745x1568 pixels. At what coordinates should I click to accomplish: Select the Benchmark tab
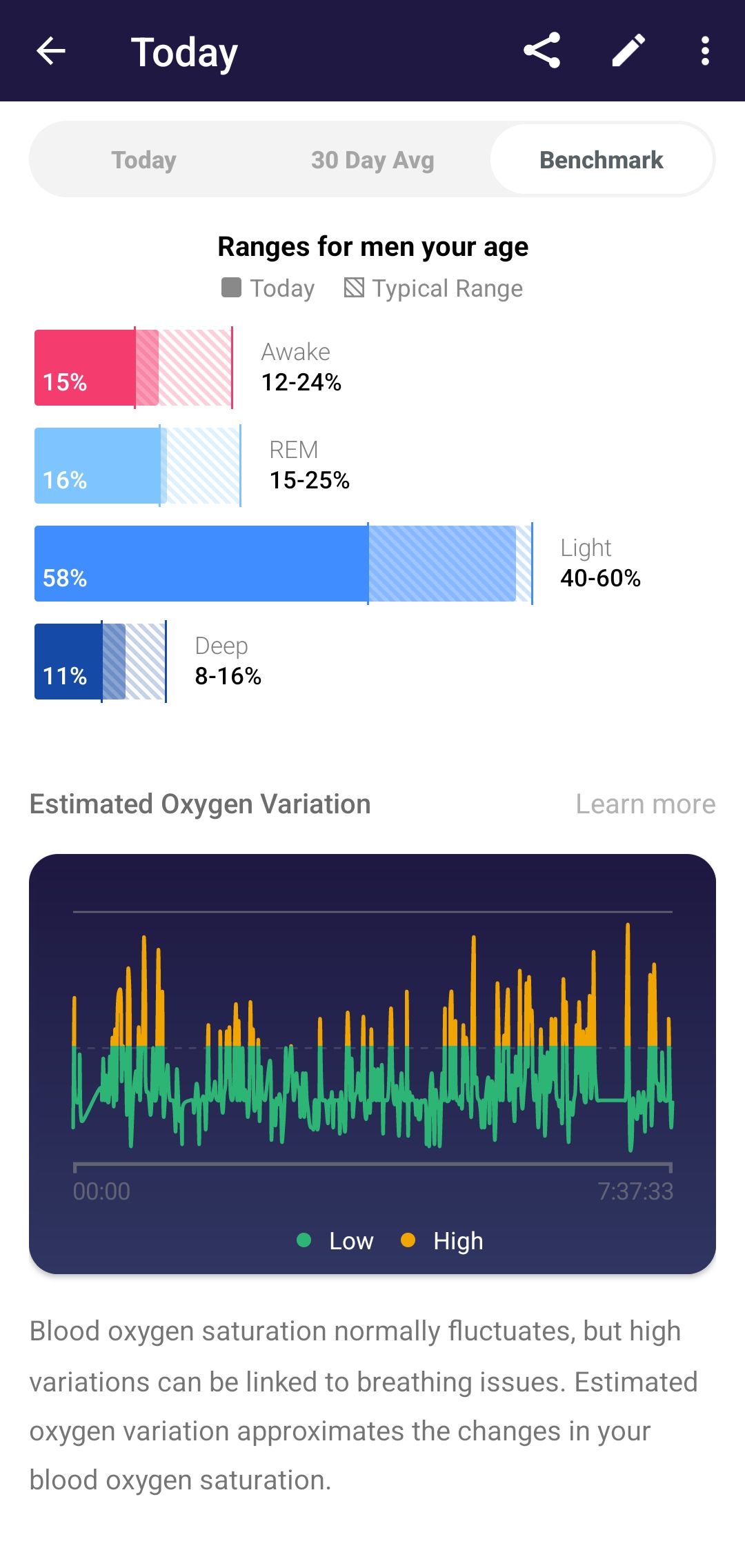[601, 160]
